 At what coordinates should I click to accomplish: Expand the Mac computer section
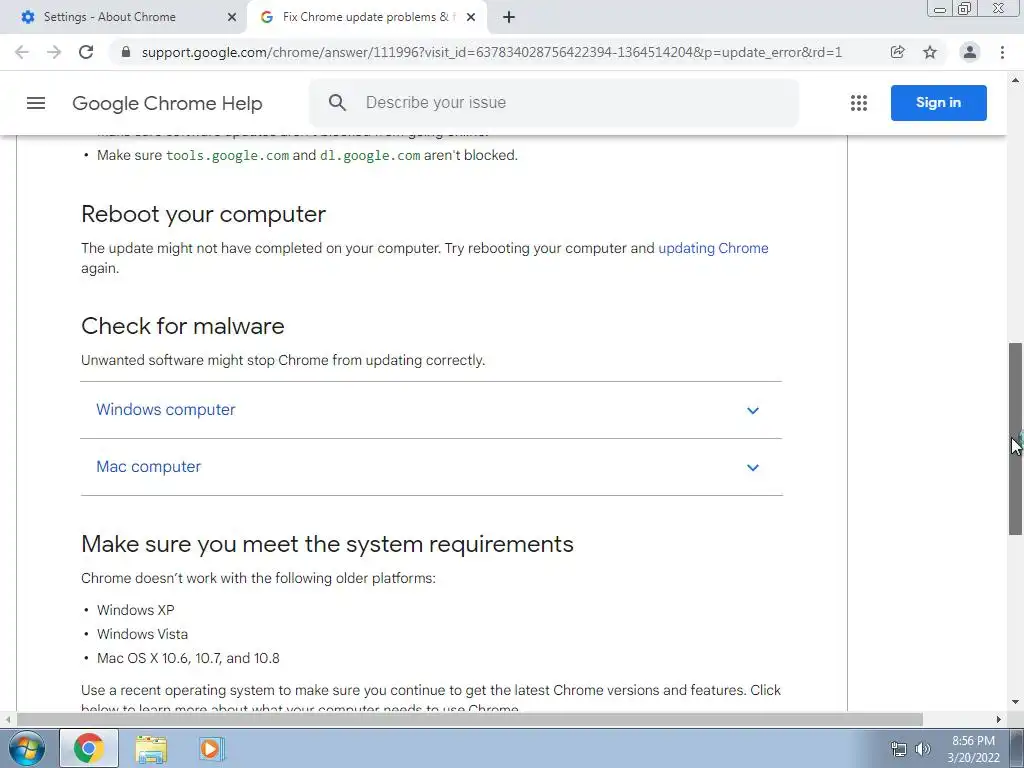[x=431, y=467]
